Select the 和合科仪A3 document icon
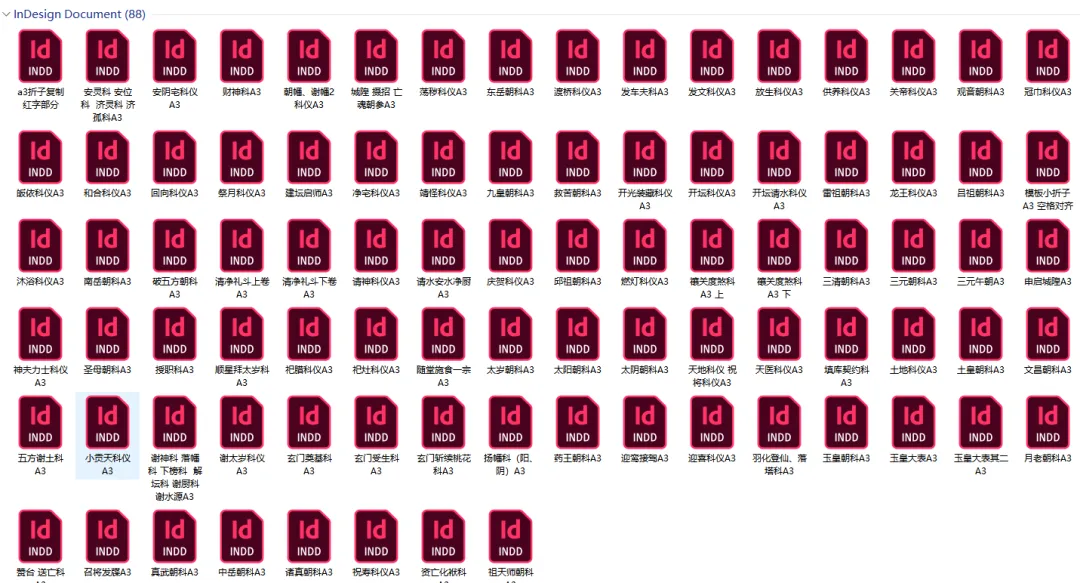The image size is (1080, 583). pyautogui.click(x=107, y=157)
